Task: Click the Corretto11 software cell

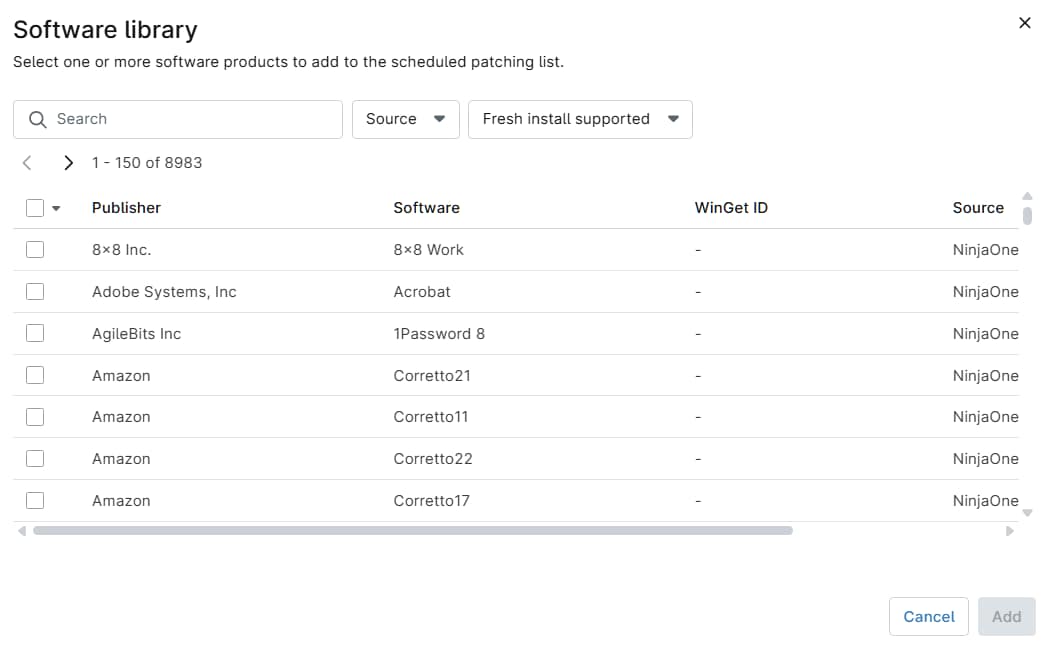Action: tap(431, 417)
